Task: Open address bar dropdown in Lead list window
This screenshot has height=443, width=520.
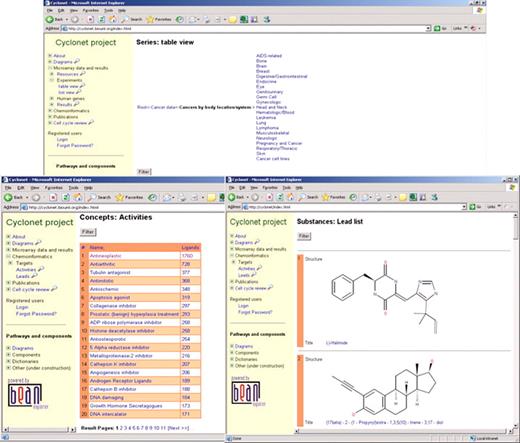Action: [464, 207]
